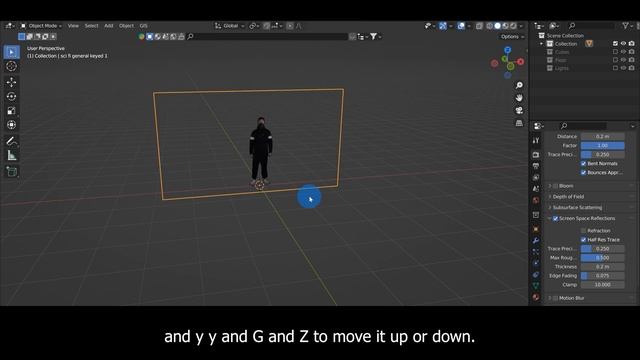Screen dimensions: 640x360
Task: Switch perspective/orthographic with grid icon
Action: pos(519,123)
